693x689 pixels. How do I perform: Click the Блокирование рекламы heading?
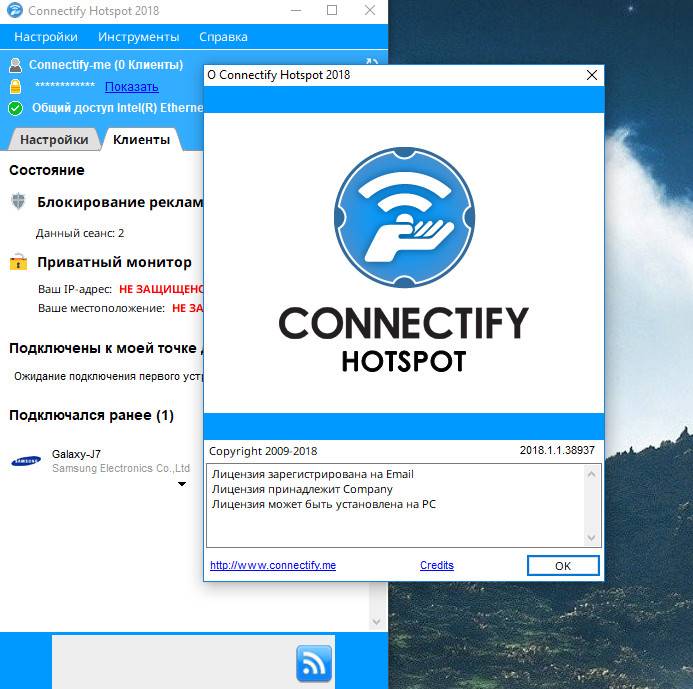(x=120, y=202)
